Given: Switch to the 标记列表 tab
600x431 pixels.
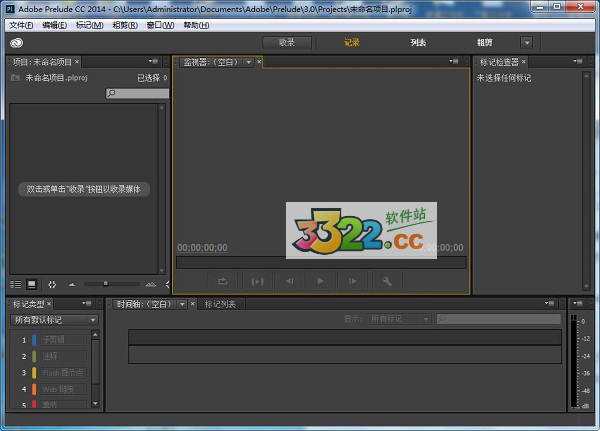Looking at the screenshot, I should (220, 304).
